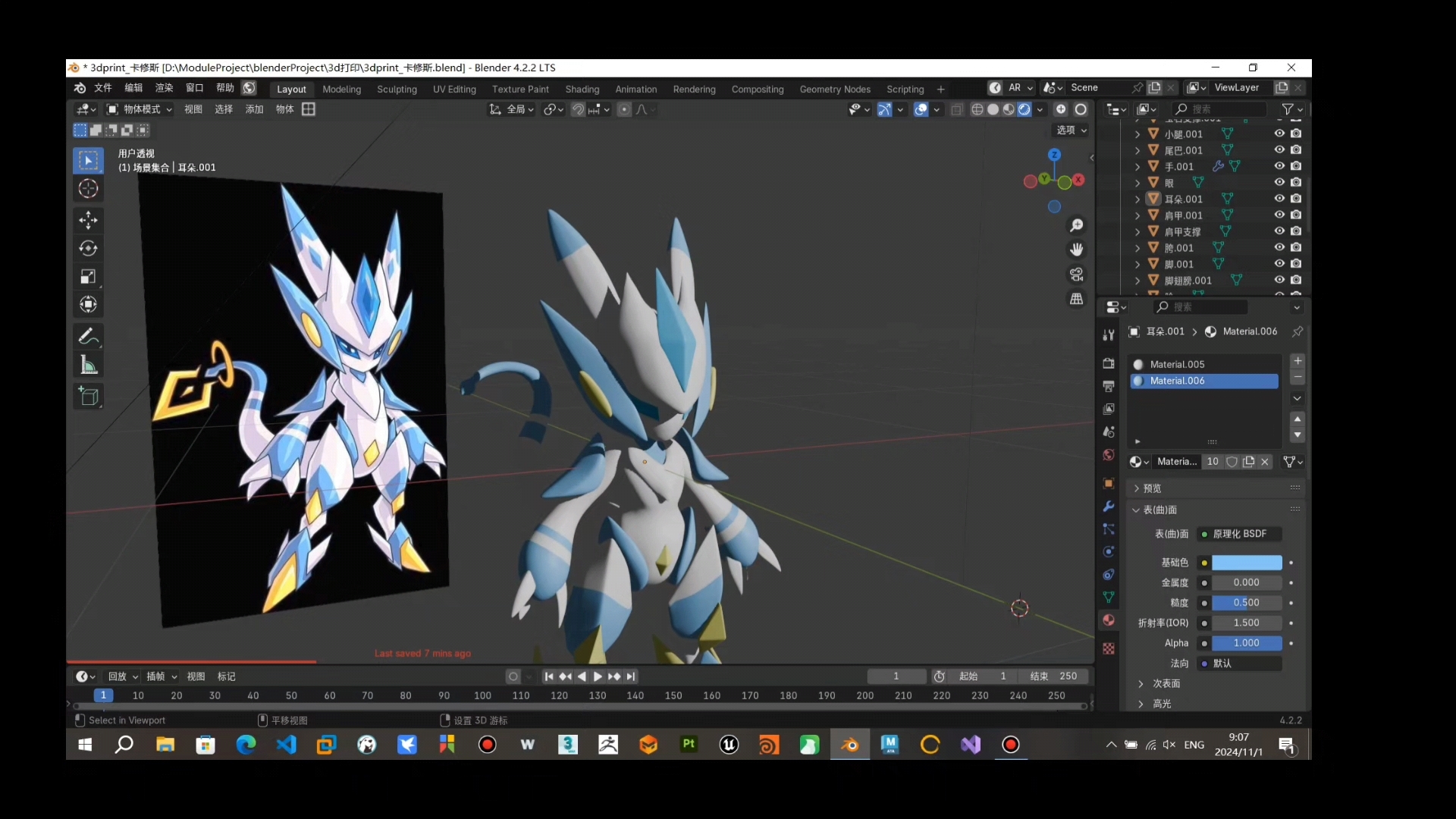Adjust the Alpha 1.000 slider

[1247, 643]
